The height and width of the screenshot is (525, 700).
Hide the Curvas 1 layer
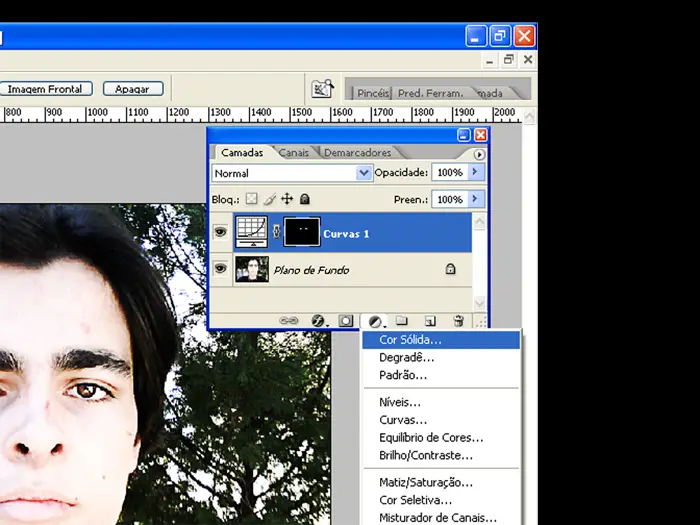tap(220, 233)
